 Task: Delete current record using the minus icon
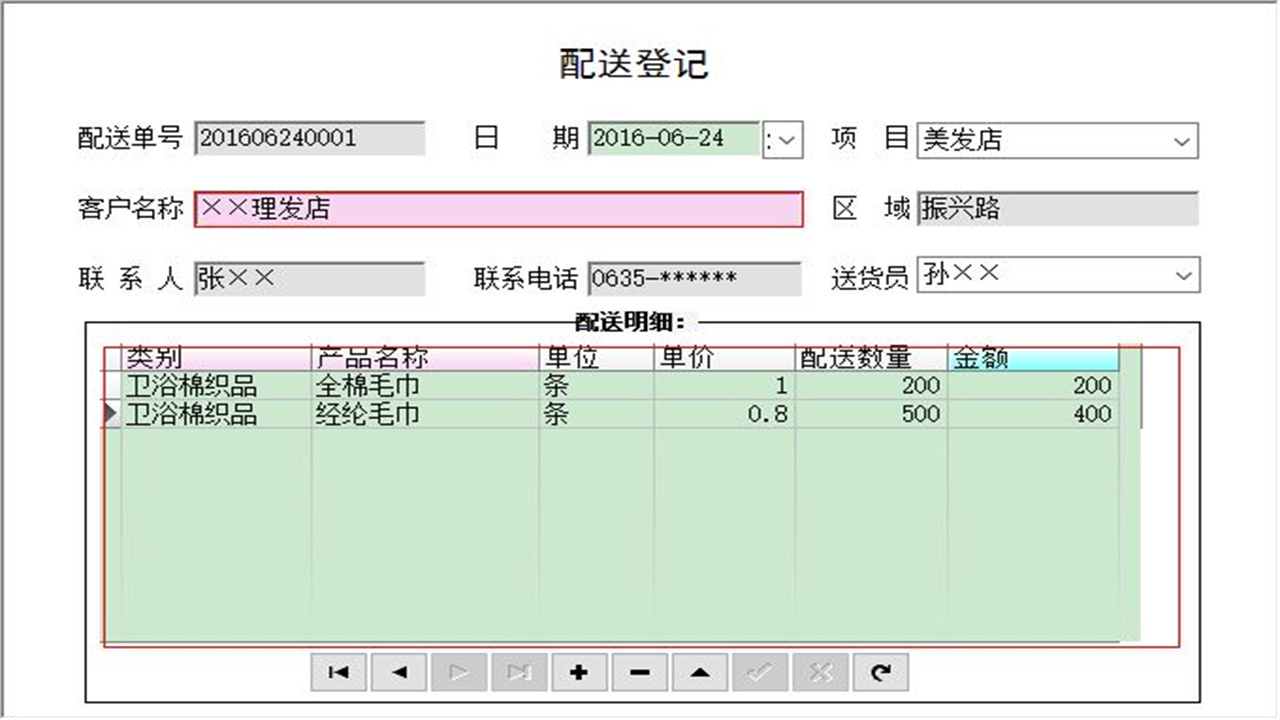coord(638,672)
